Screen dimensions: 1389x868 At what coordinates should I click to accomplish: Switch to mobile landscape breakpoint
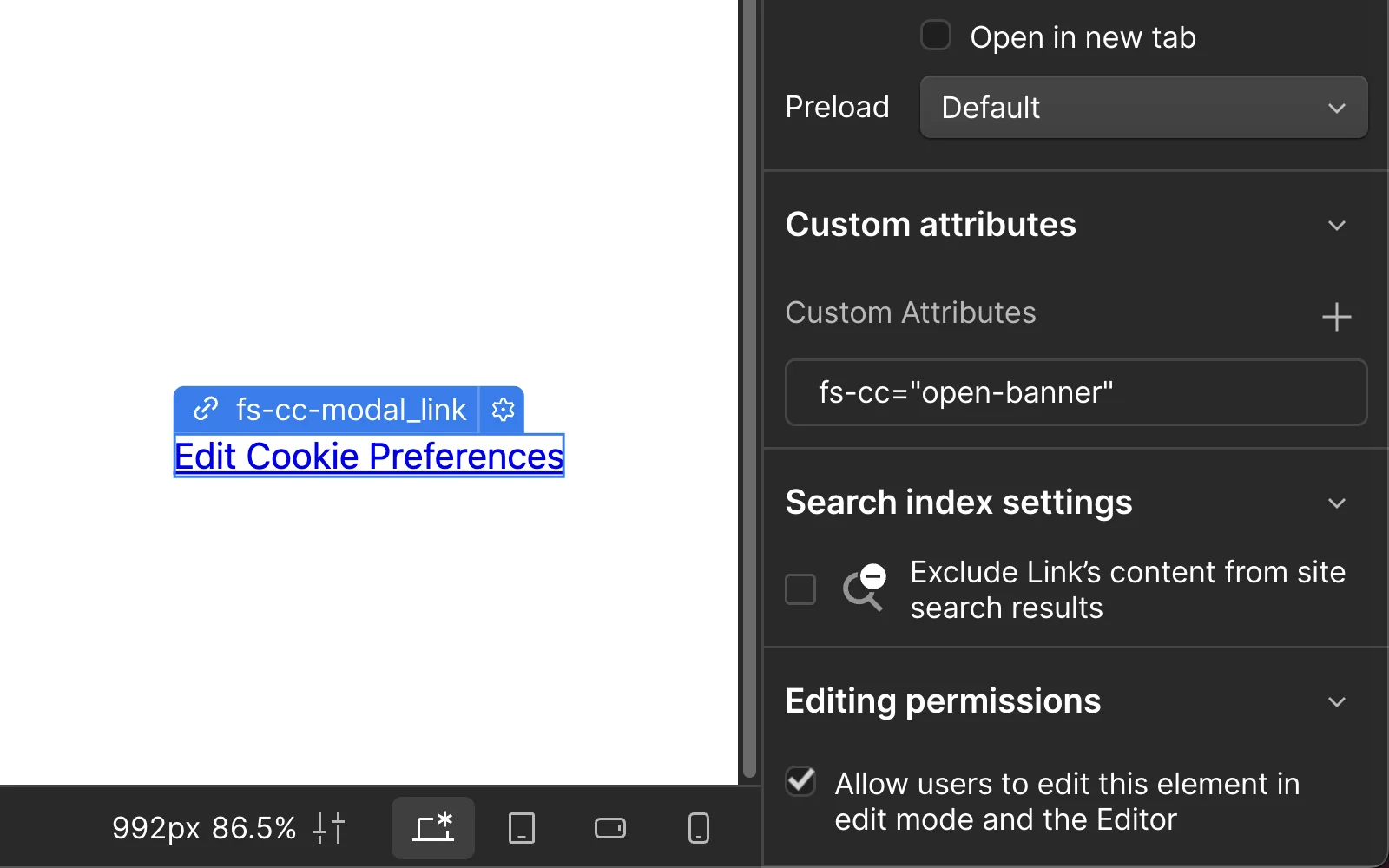(610, 828)
